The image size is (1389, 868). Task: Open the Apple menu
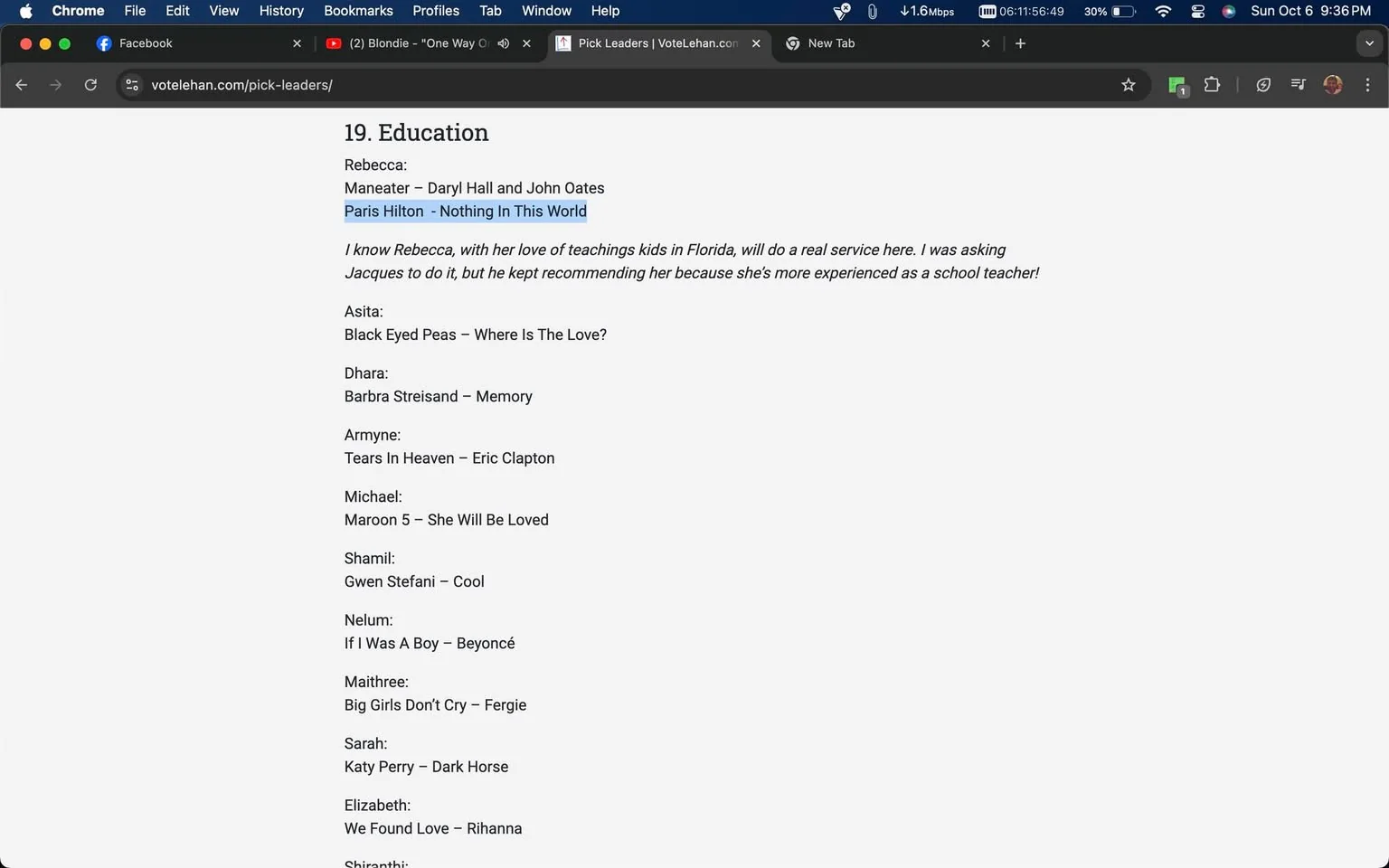tap(25, 11)
